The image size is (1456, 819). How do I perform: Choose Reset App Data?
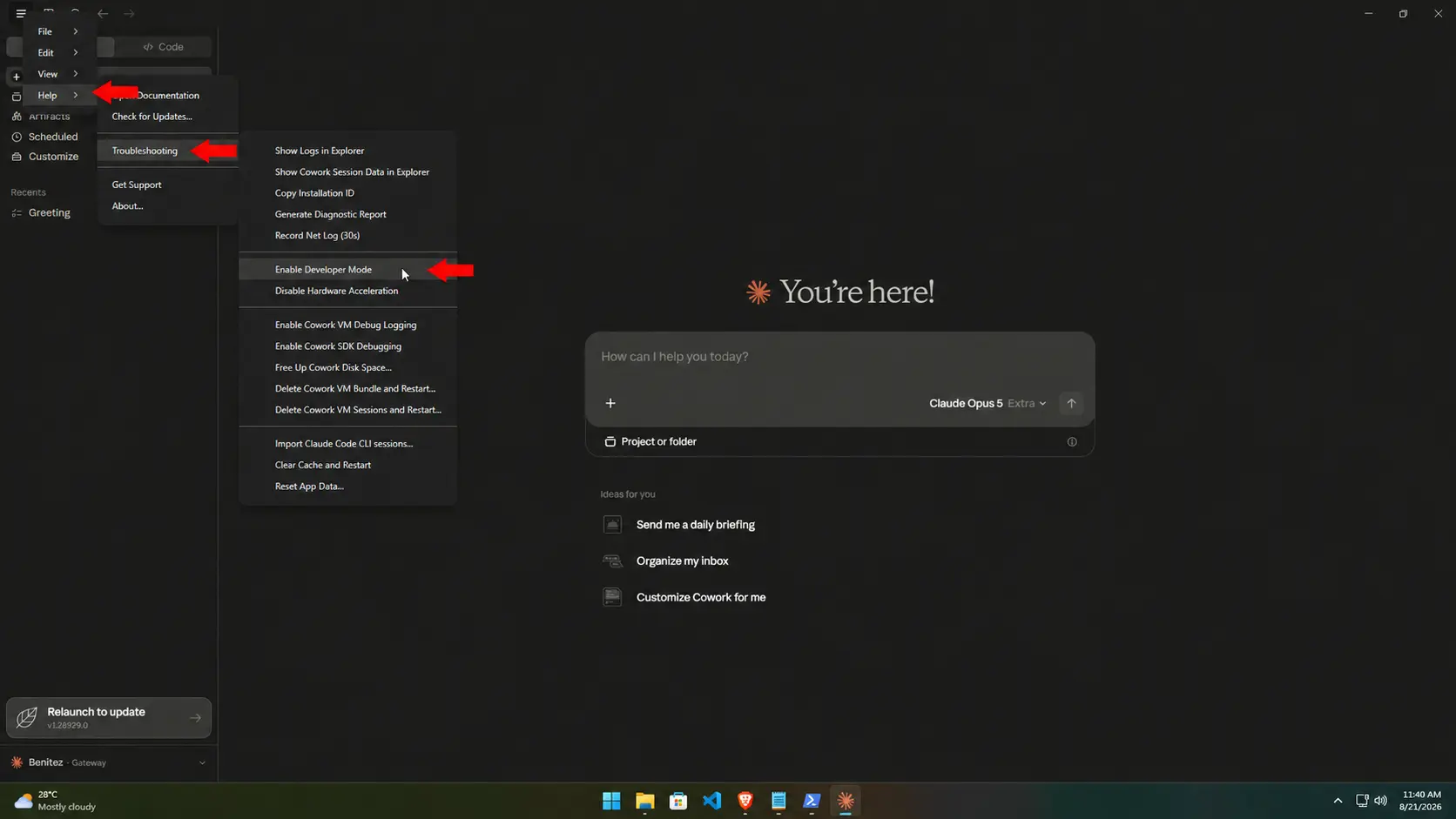point(347,487)
